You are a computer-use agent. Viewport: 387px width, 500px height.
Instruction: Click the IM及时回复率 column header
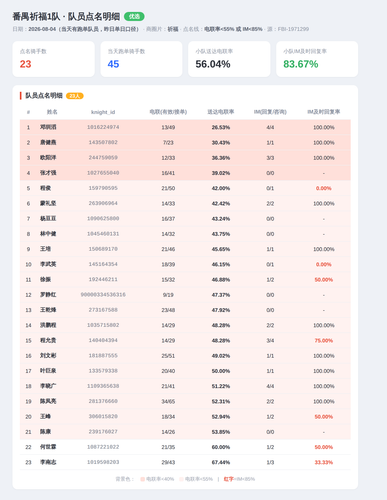tap(324, 112)
